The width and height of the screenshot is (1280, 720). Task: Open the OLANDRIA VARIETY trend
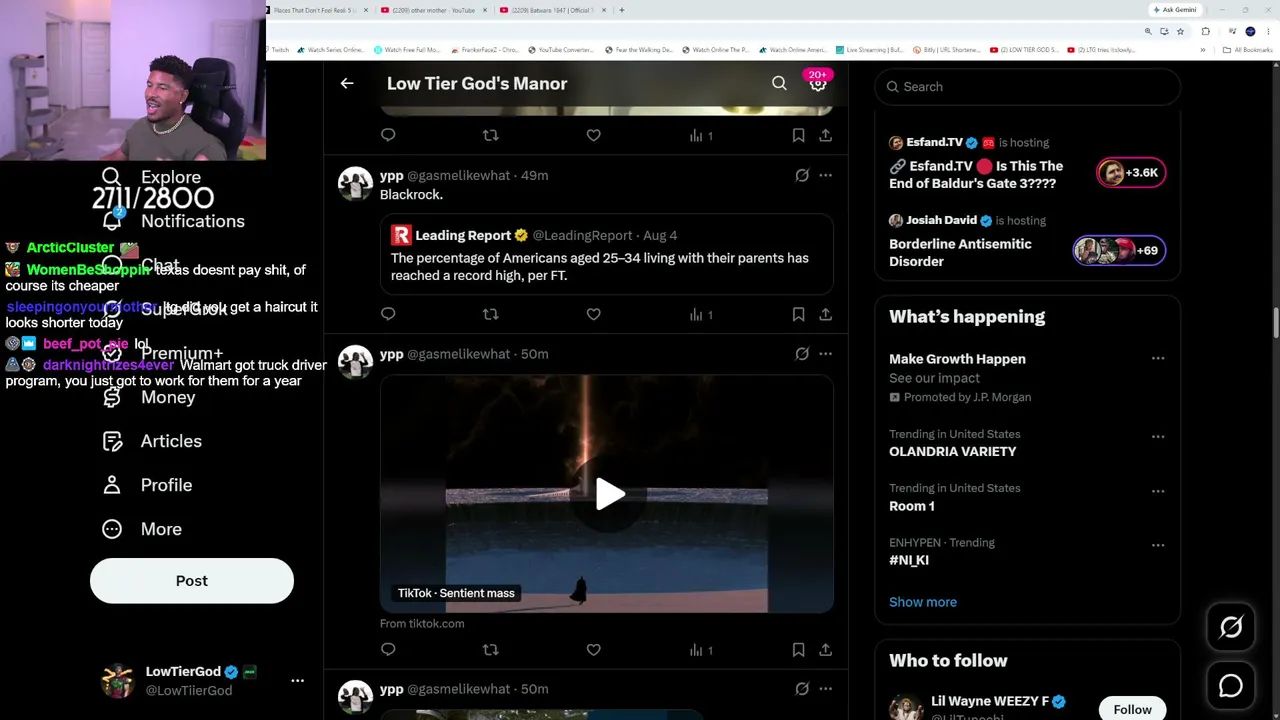(x=952, y=451)
